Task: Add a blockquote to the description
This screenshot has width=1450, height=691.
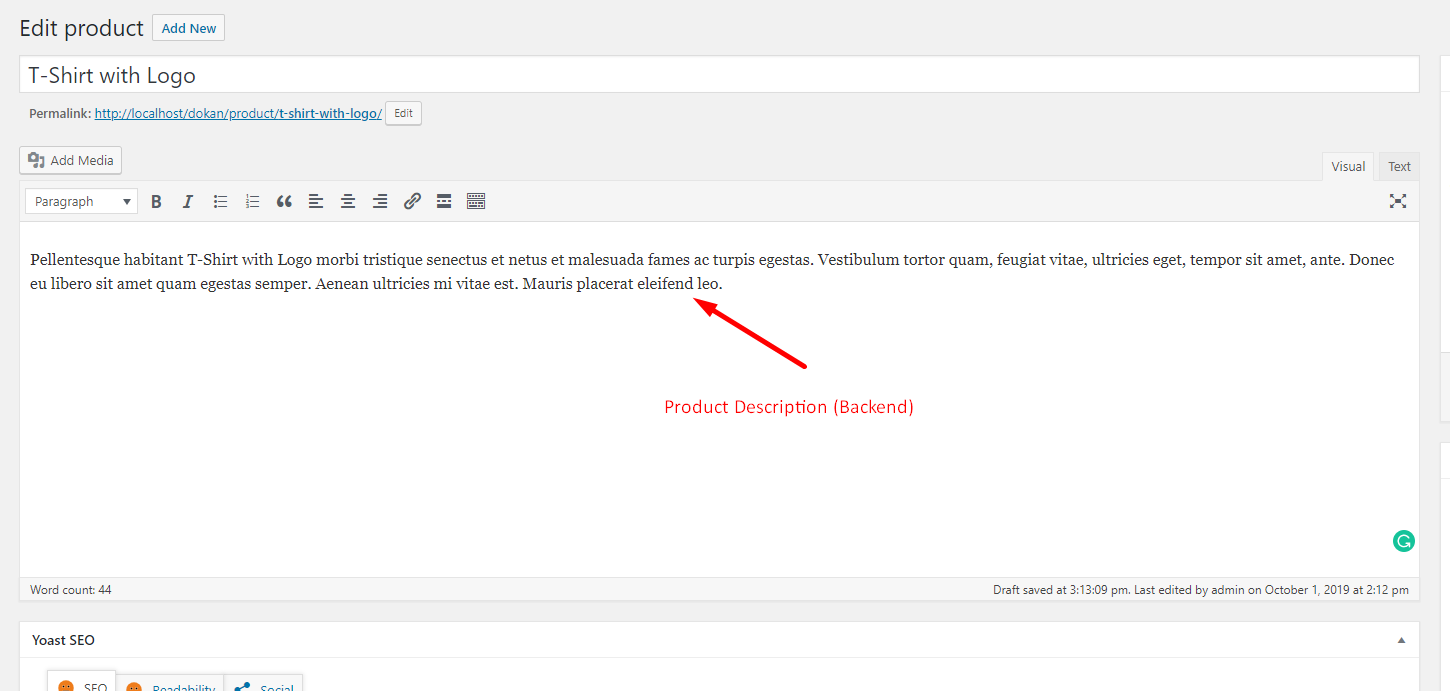Action: click(x=284, y=201)
